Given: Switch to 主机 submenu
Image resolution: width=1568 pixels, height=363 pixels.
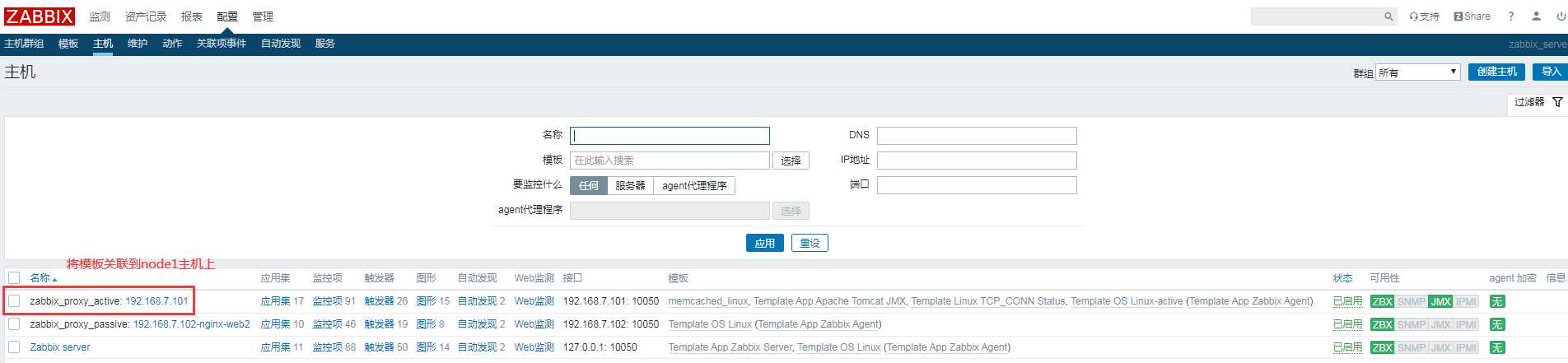Looking at the screenshot, I should coord(103,44).
